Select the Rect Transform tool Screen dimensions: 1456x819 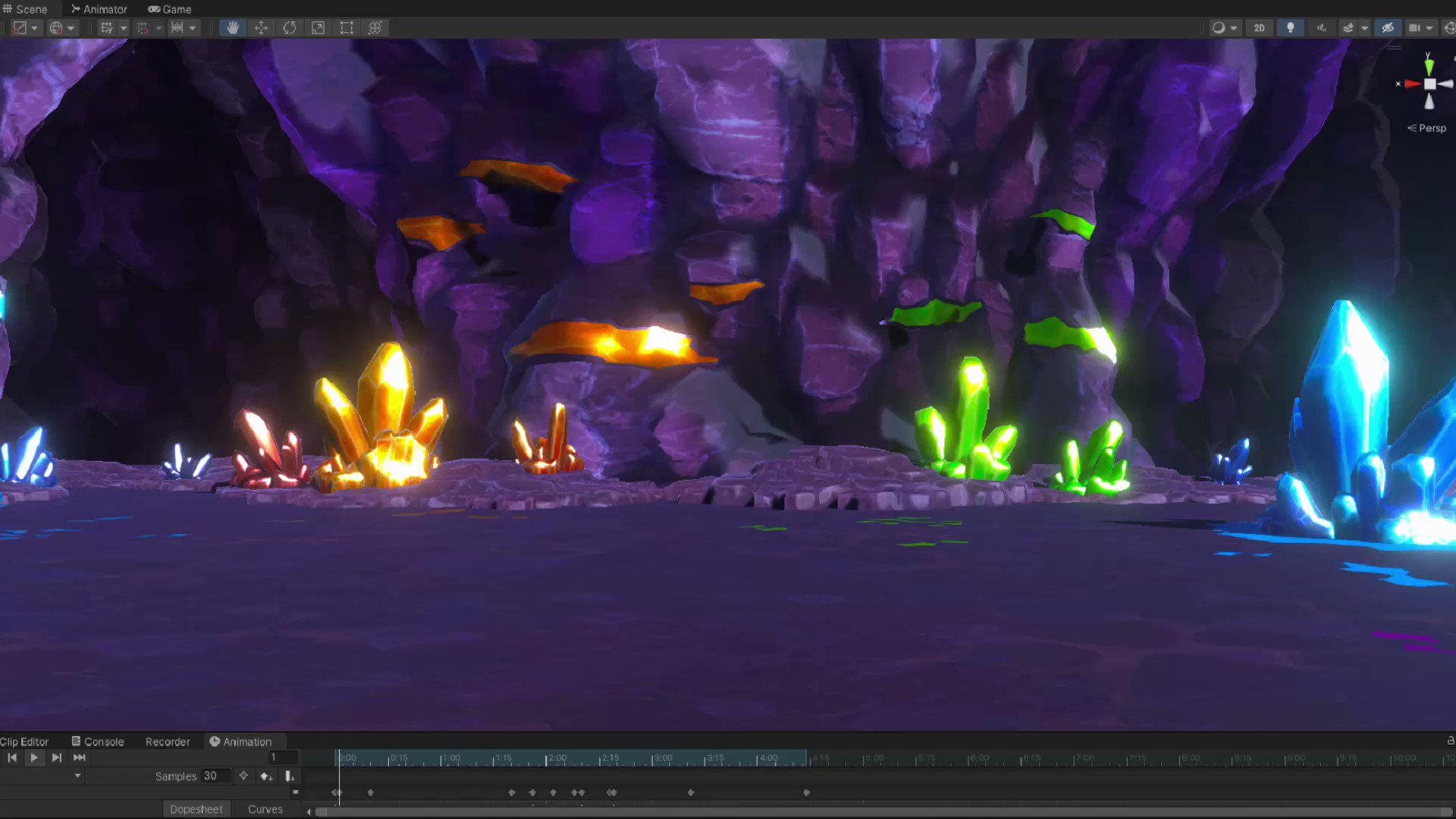tap(347, 28)
